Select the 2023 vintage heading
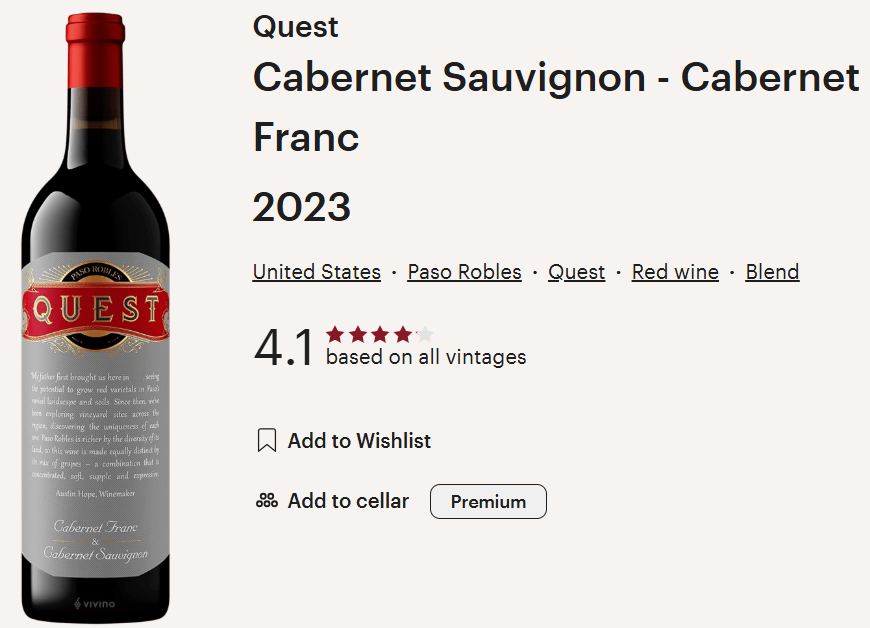Image resolution: width=870 pixels, height=628 pixels. [301, 207]
